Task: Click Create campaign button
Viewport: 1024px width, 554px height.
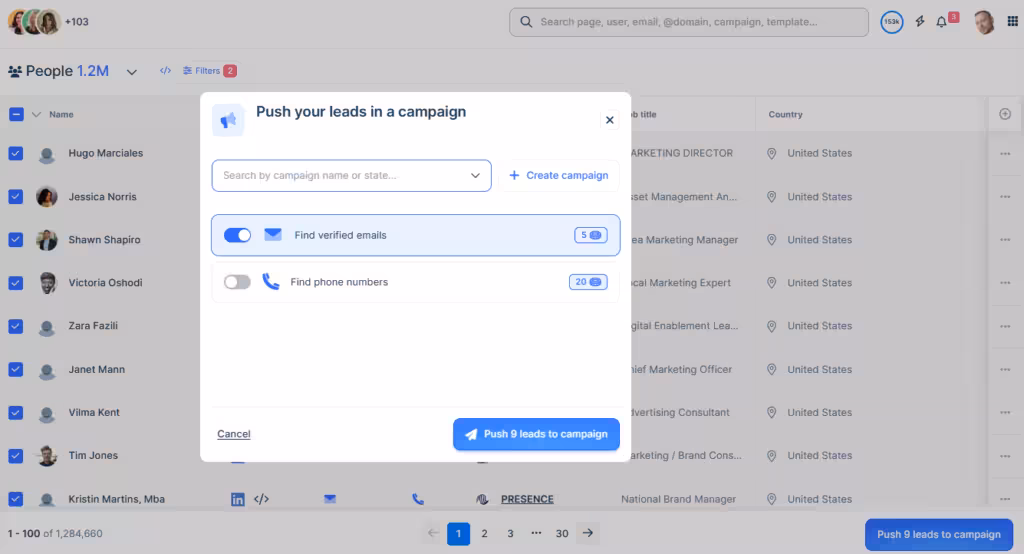Action: point(559,176)
